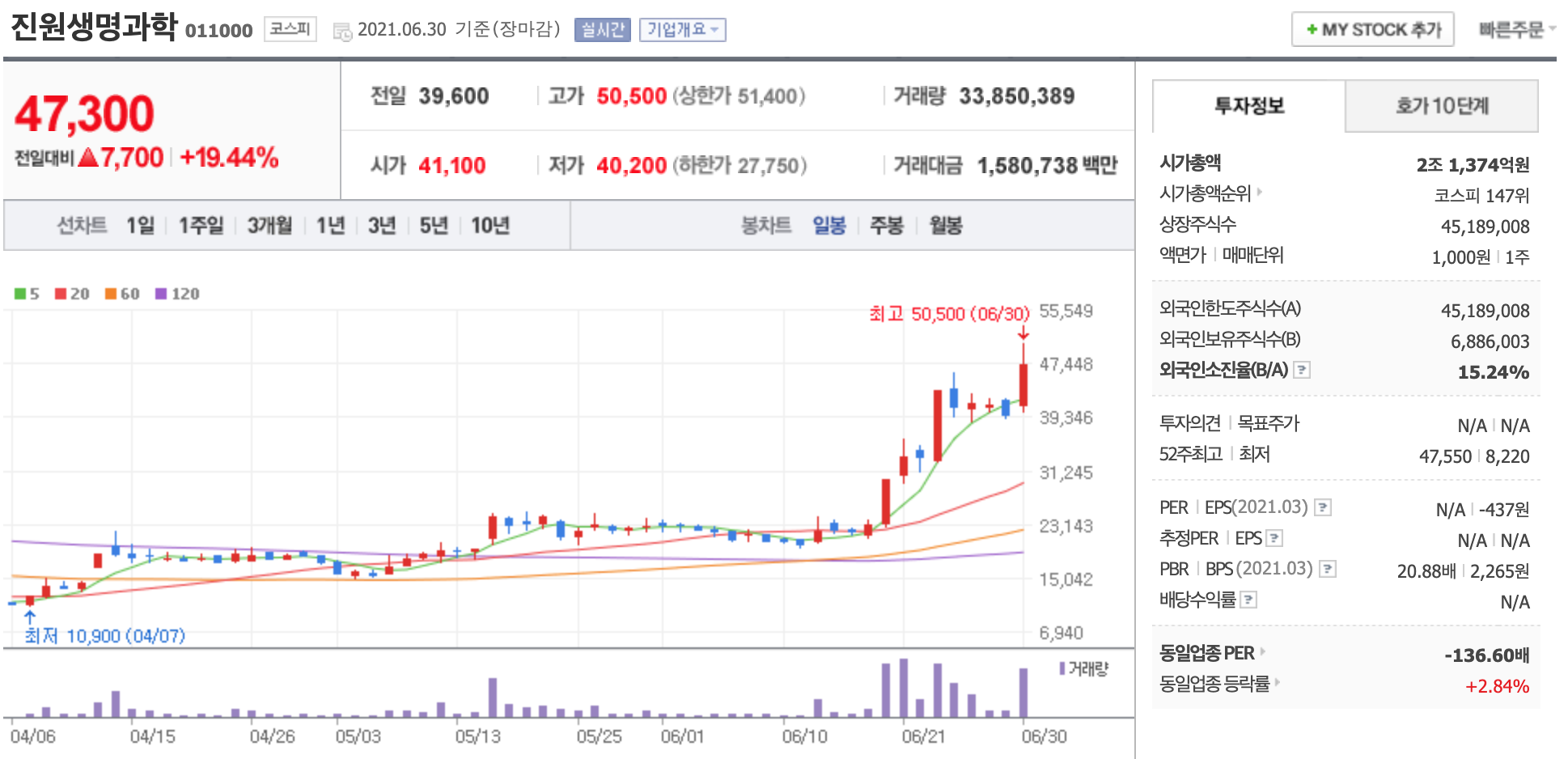Open help icon next to 배당수익률

pyautogui.click(x=1248, y=600)
